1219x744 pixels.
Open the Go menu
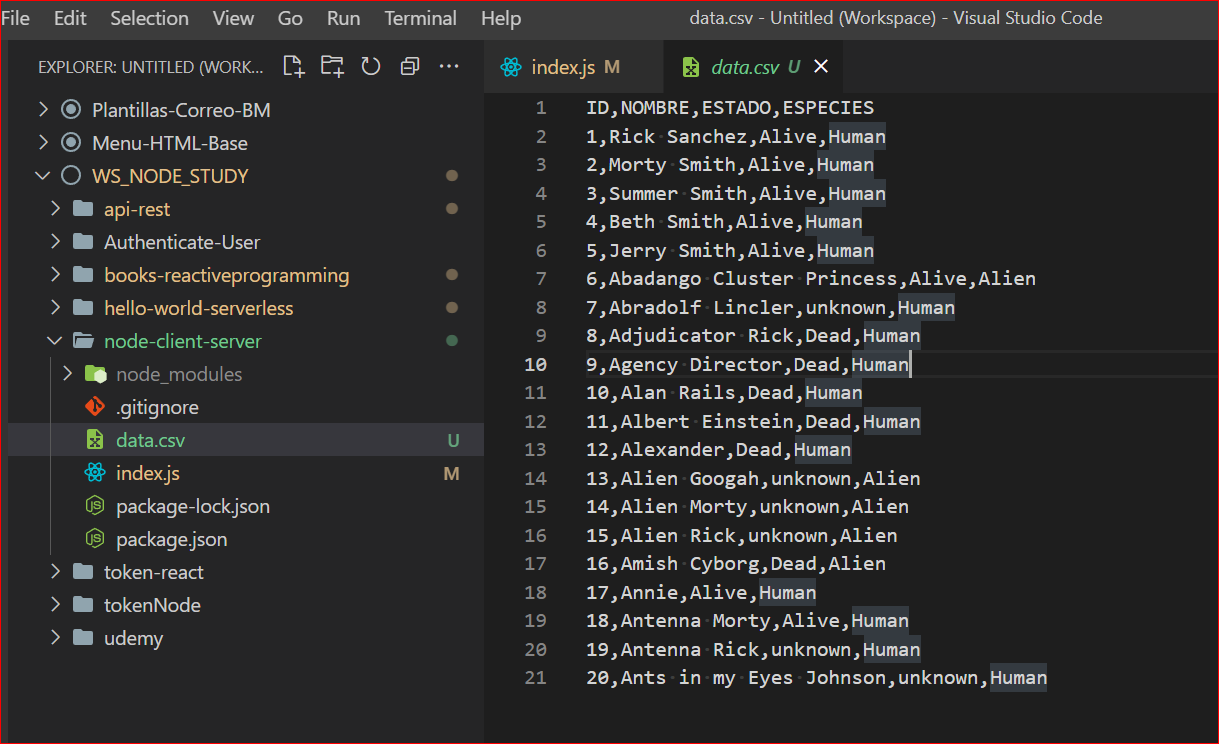click(290, 18)
